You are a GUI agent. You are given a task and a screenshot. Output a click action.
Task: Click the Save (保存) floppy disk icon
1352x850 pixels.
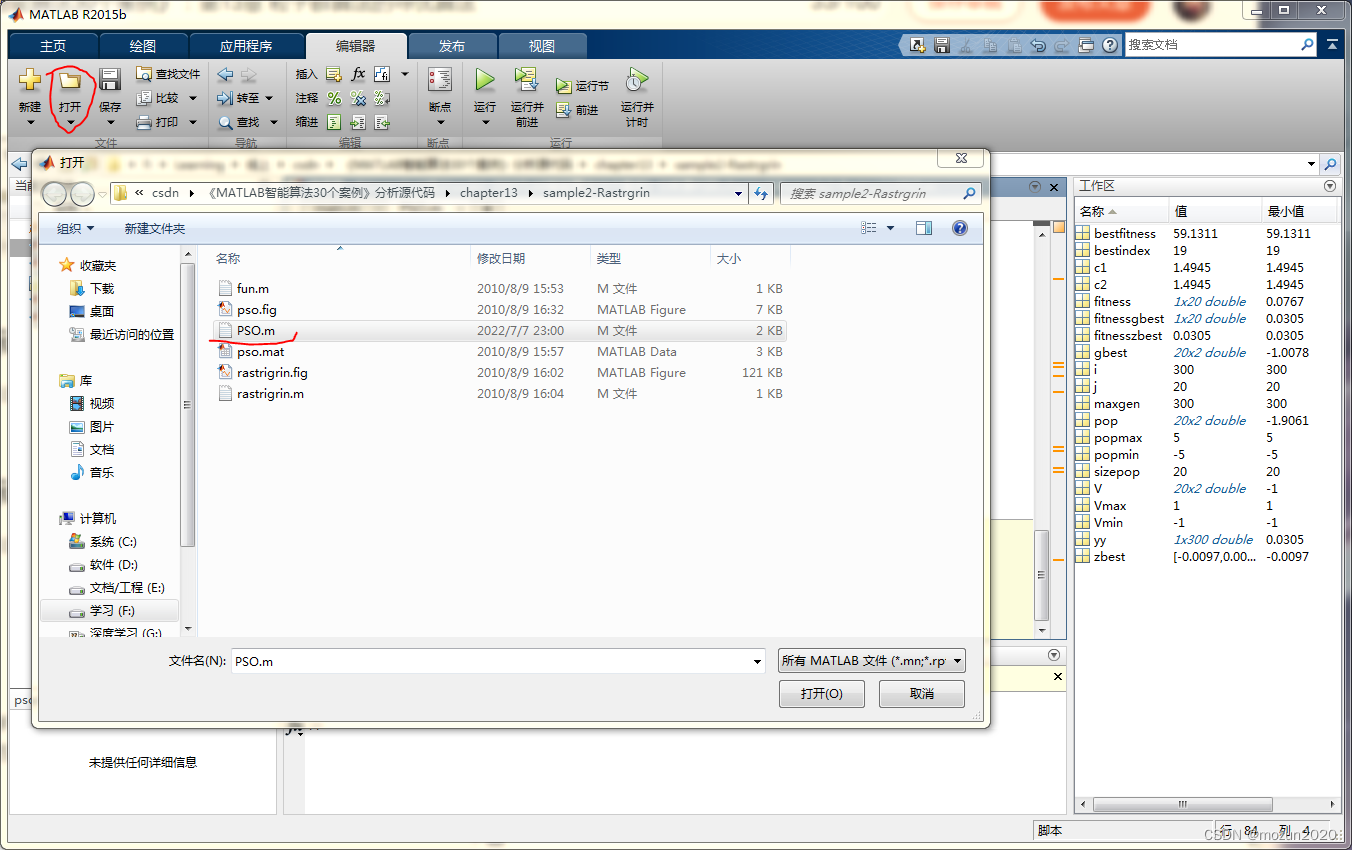pyautogui.click(x=110, y=80)
